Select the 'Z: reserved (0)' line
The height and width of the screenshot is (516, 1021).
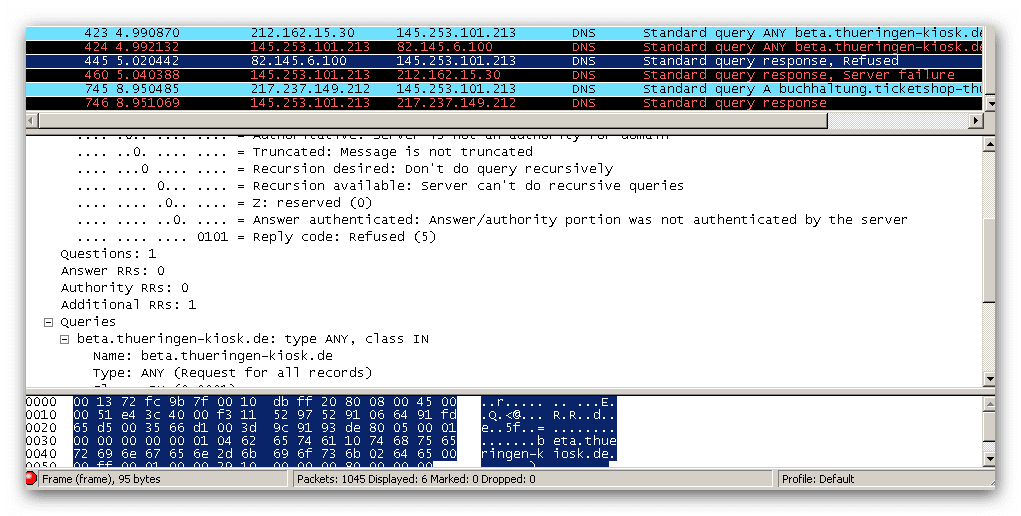pyautogui.click(x=225, y=203)
